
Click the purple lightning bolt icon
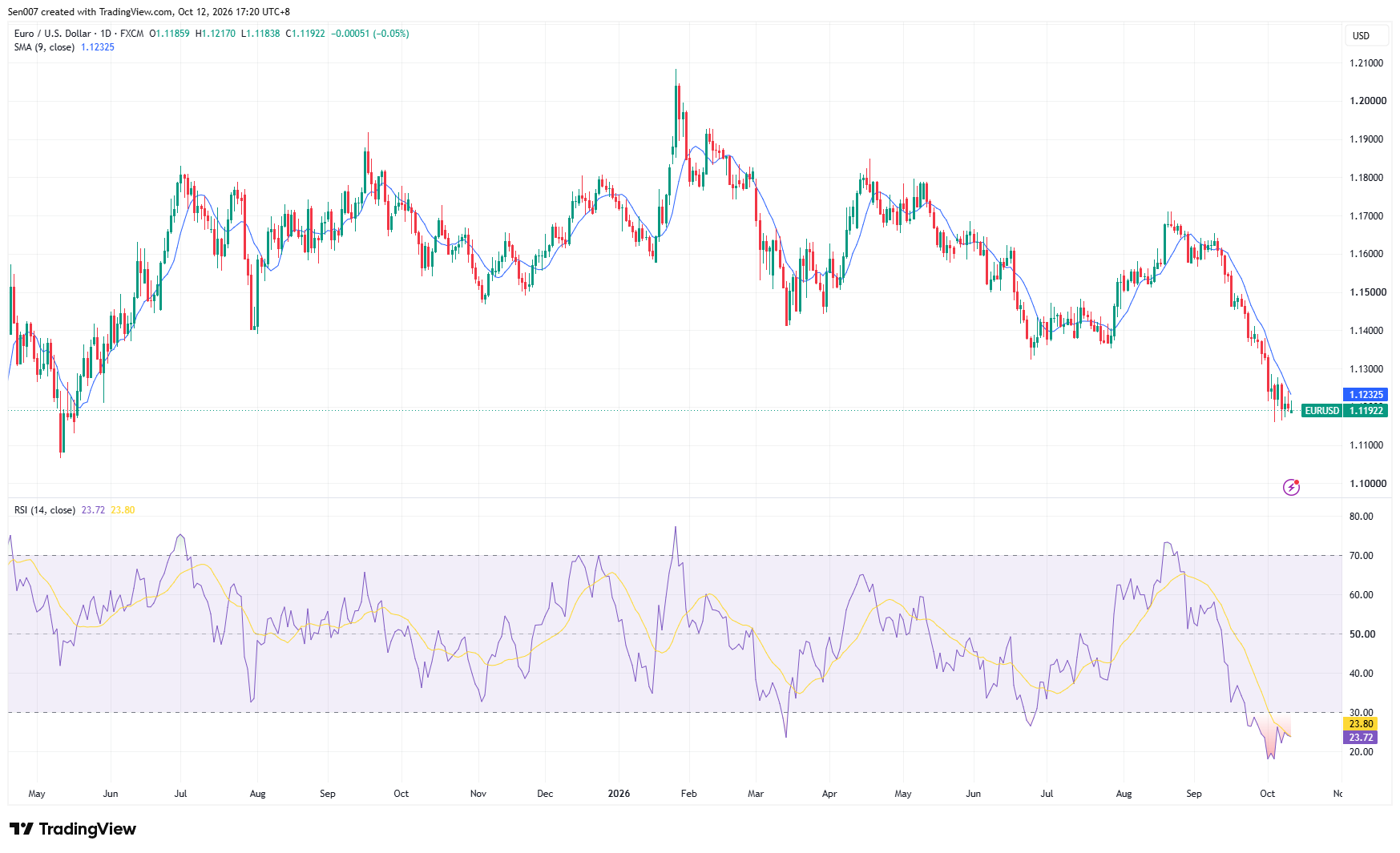tap(1291, 487)
